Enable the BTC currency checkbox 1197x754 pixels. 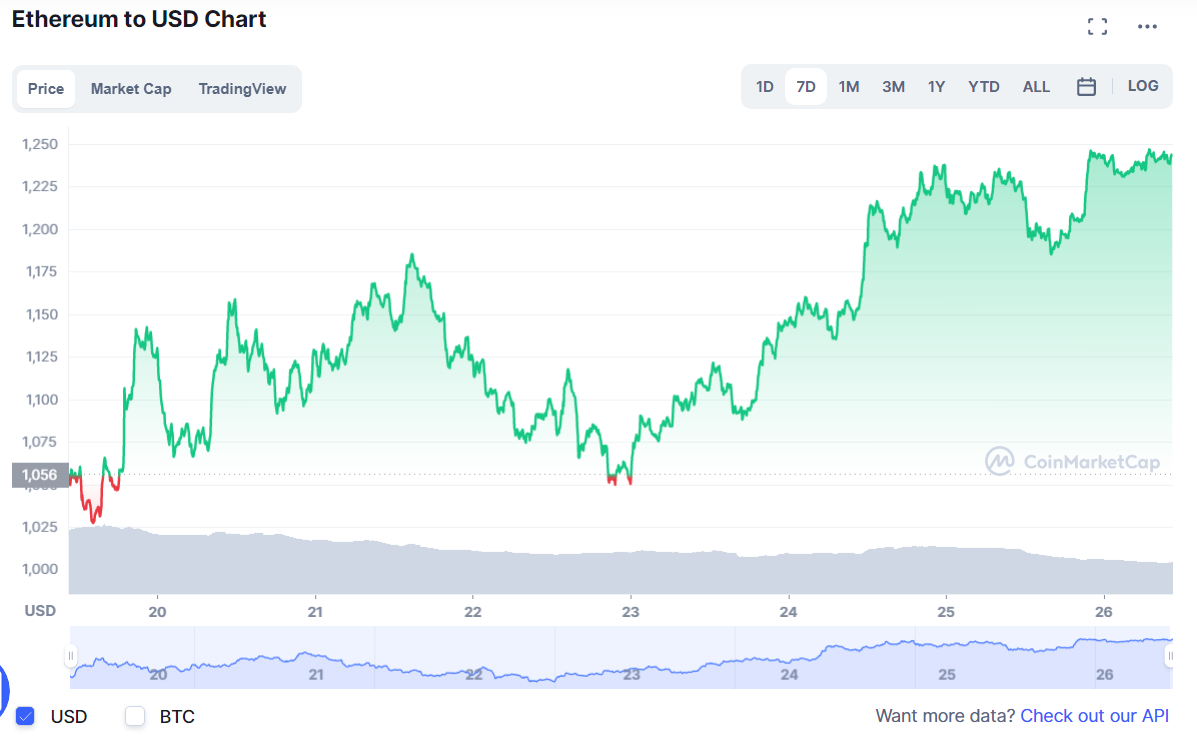click(x=135, y=716)
